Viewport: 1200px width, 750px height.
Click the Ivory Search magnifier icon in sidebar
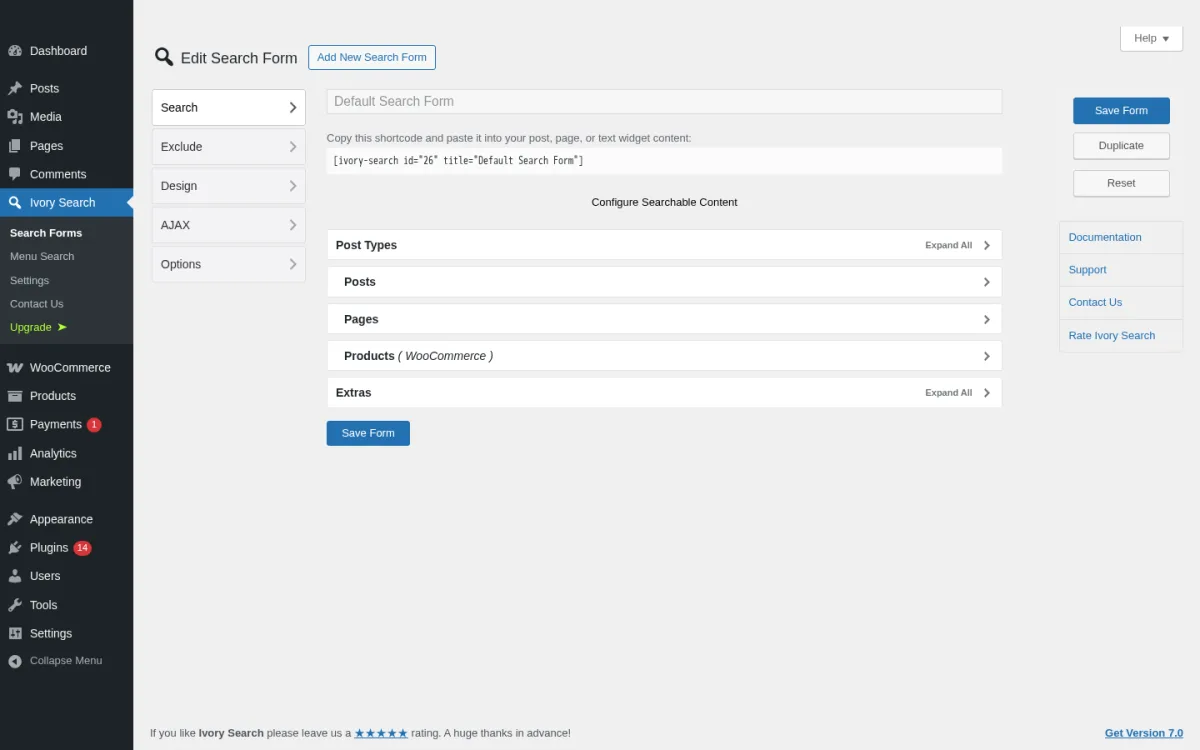coord(15,202)
